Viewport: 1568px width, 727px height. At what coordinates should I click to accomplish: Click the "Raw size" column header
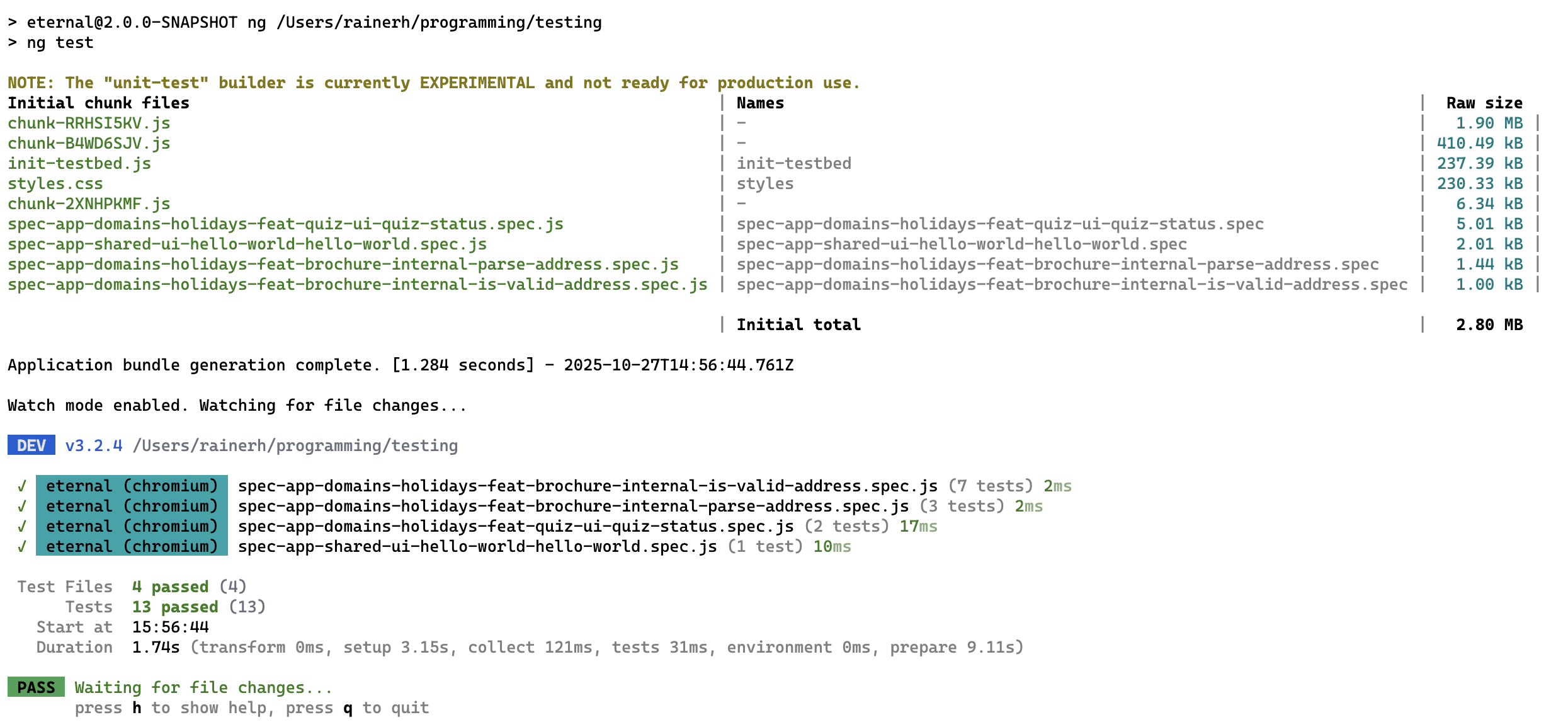pos(1484,103)
